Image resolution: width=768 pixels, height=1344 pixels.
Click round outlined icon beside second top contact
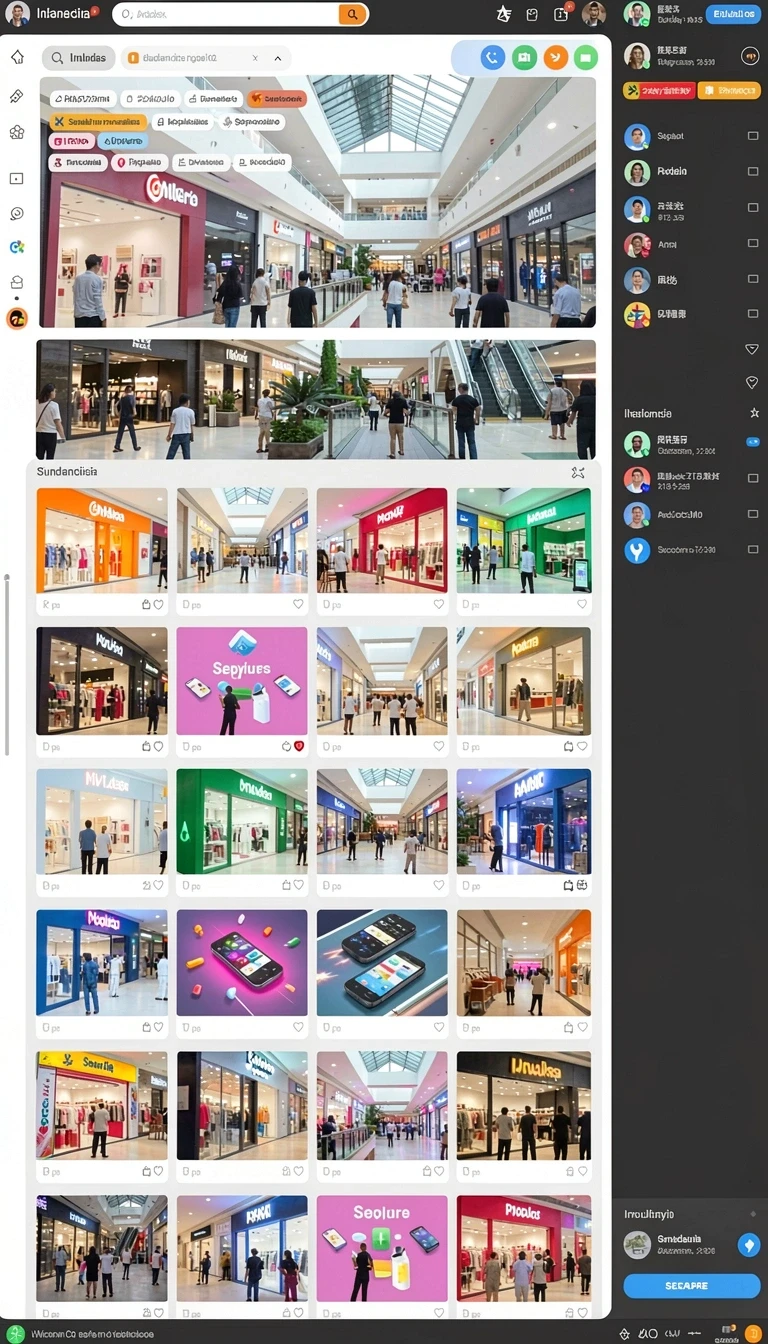pyautogui.click(x=749, y=56)
